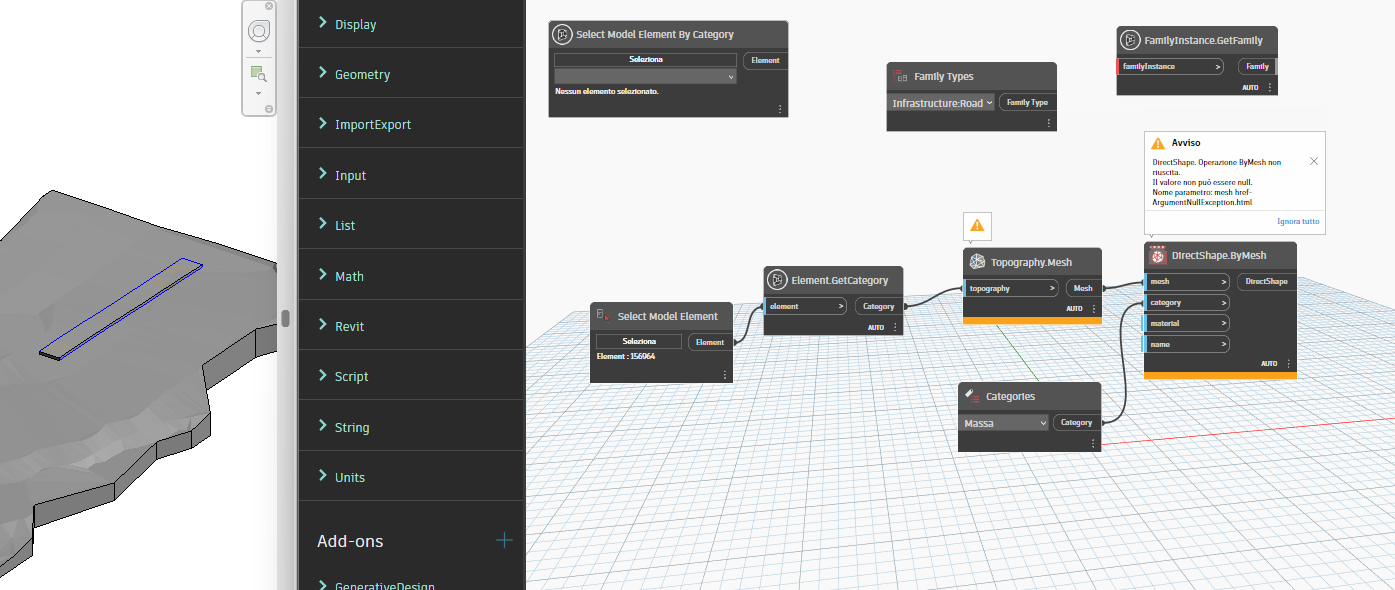The height and width of the screenshot is (590, 1395).
Task: Close the Revit navigation bar
Action: click(x=269, y=6)
